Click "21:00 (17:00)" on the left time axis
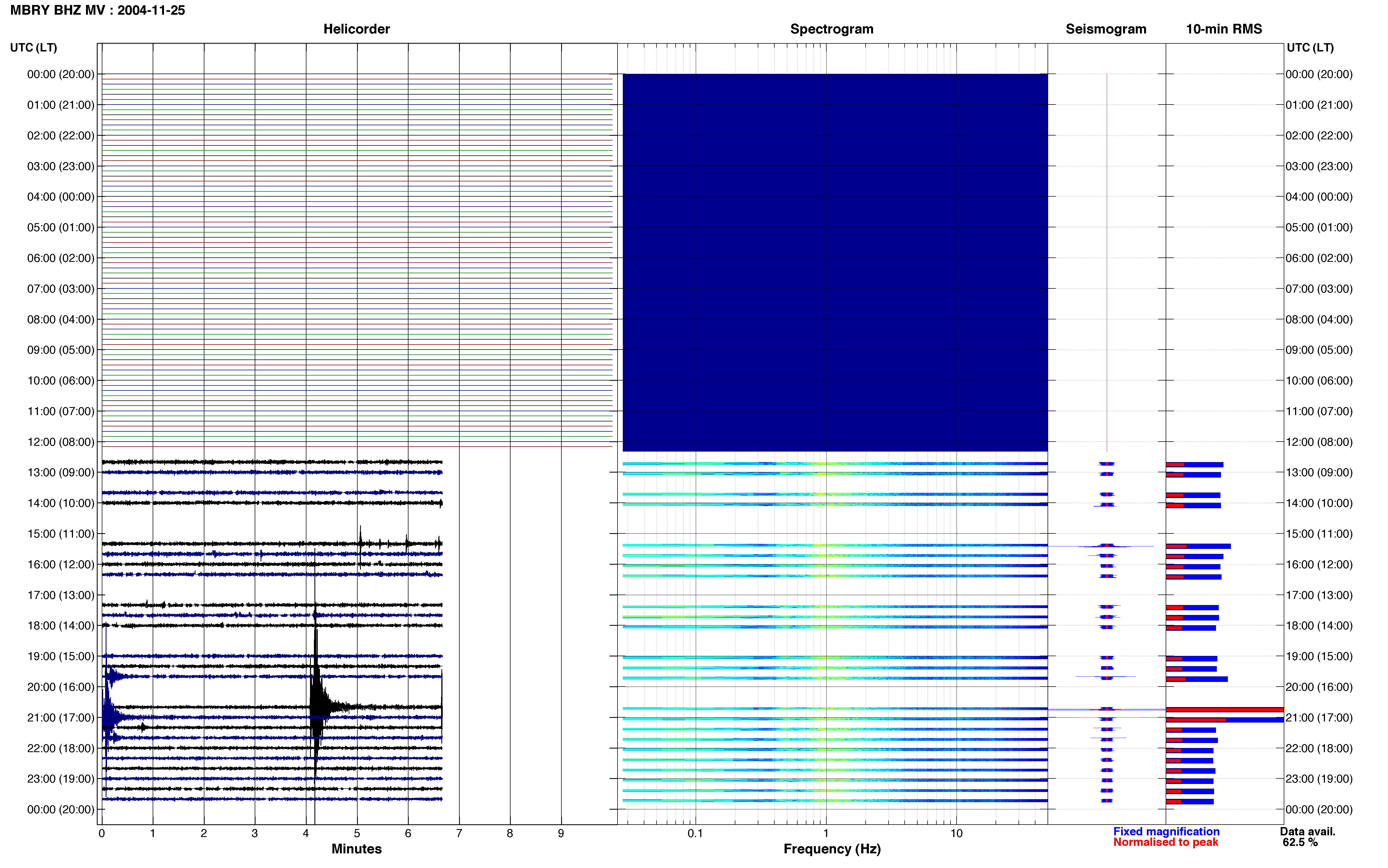 (61, 718)
